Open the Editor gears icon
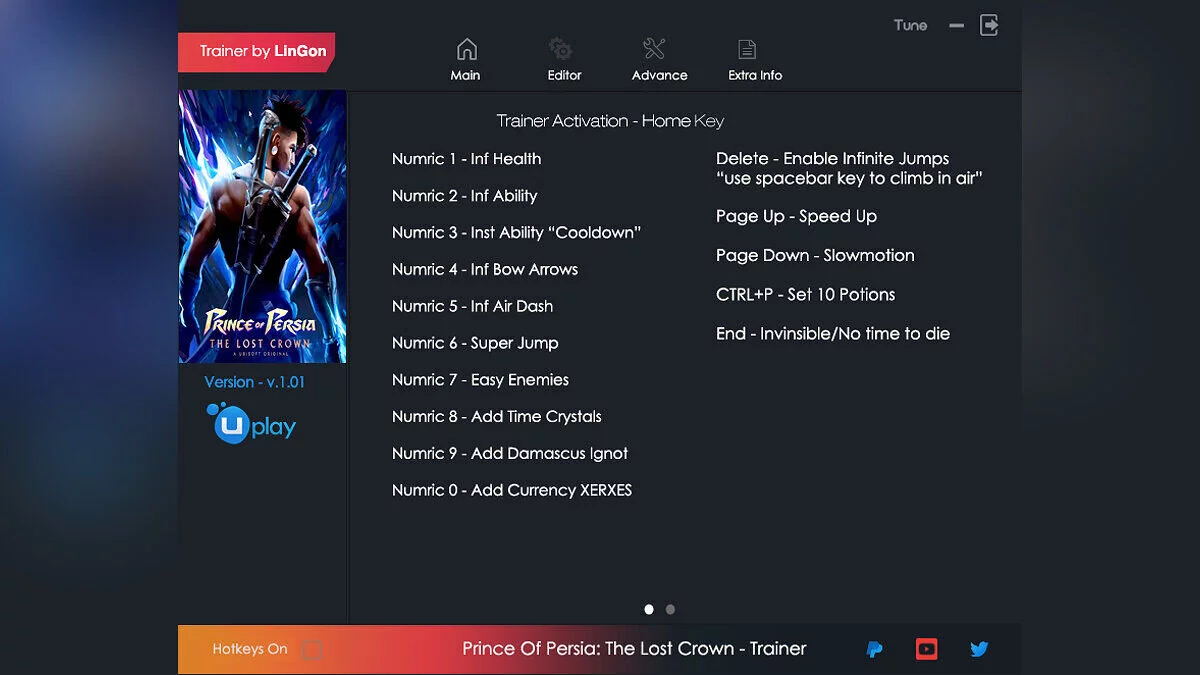This screenshot has height=675, width=1200. pyautogui.click(x=561, y=49)
